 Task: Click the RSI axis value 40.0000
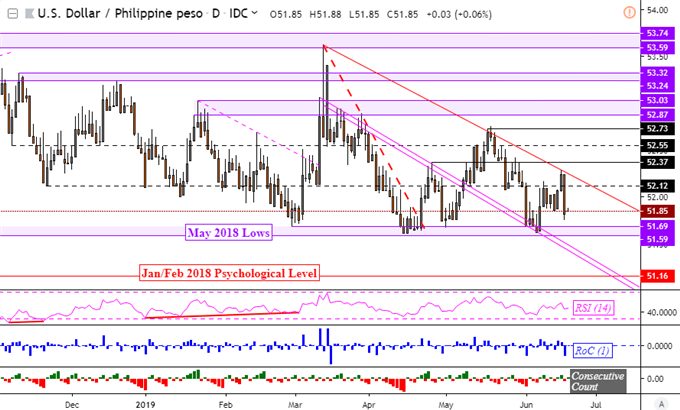[661, 312]
